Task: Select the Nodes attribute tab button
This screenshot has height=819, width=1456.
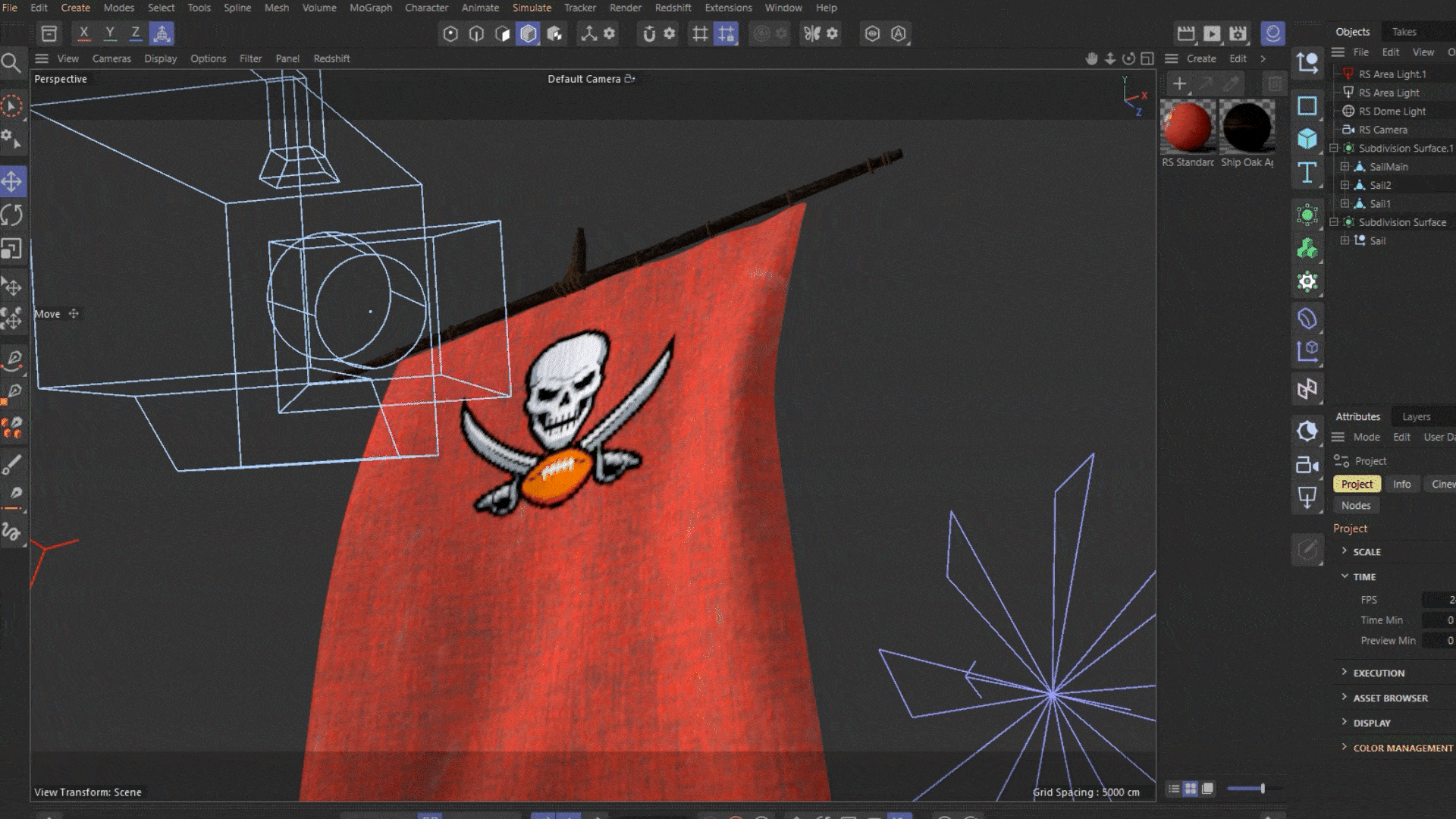Action: [1356, 506]
